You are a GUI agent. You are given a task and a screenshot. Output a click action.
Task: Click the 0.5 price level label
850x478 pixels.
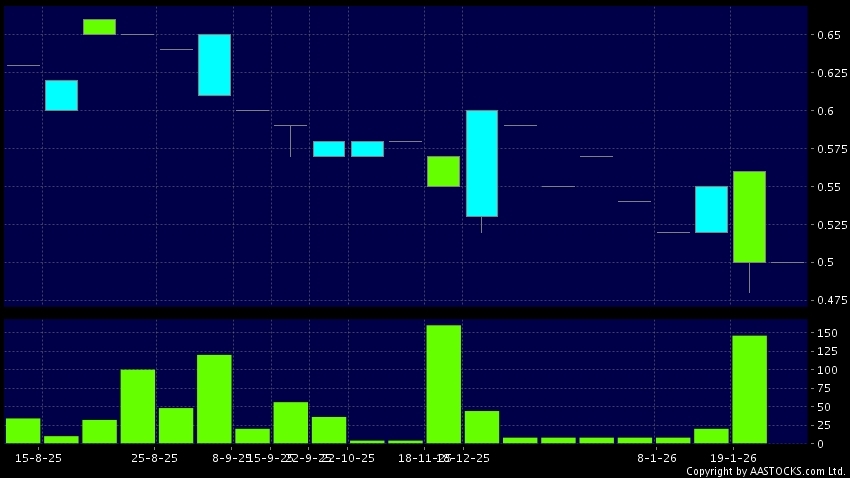[822, 263]
